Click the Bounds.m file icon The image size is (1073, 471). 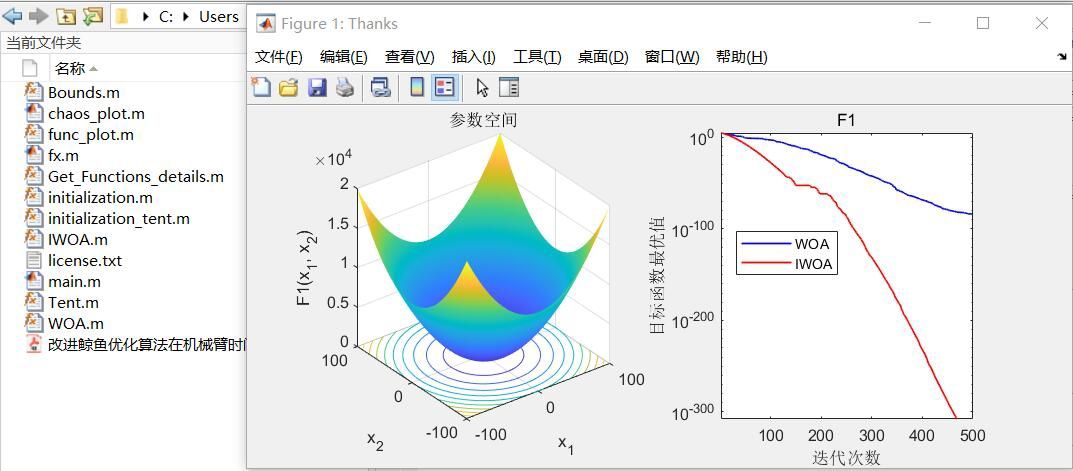[x=34, y=92]
